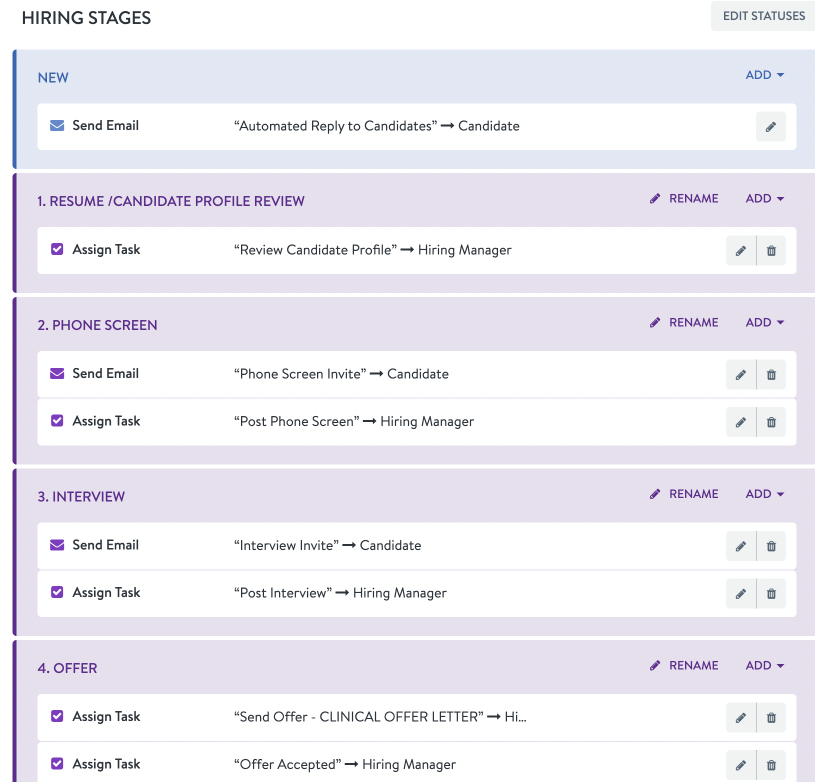Click the checkmark icon for Offer Accepted row
This screenshot has width=815, height=782.
(57, 763)
